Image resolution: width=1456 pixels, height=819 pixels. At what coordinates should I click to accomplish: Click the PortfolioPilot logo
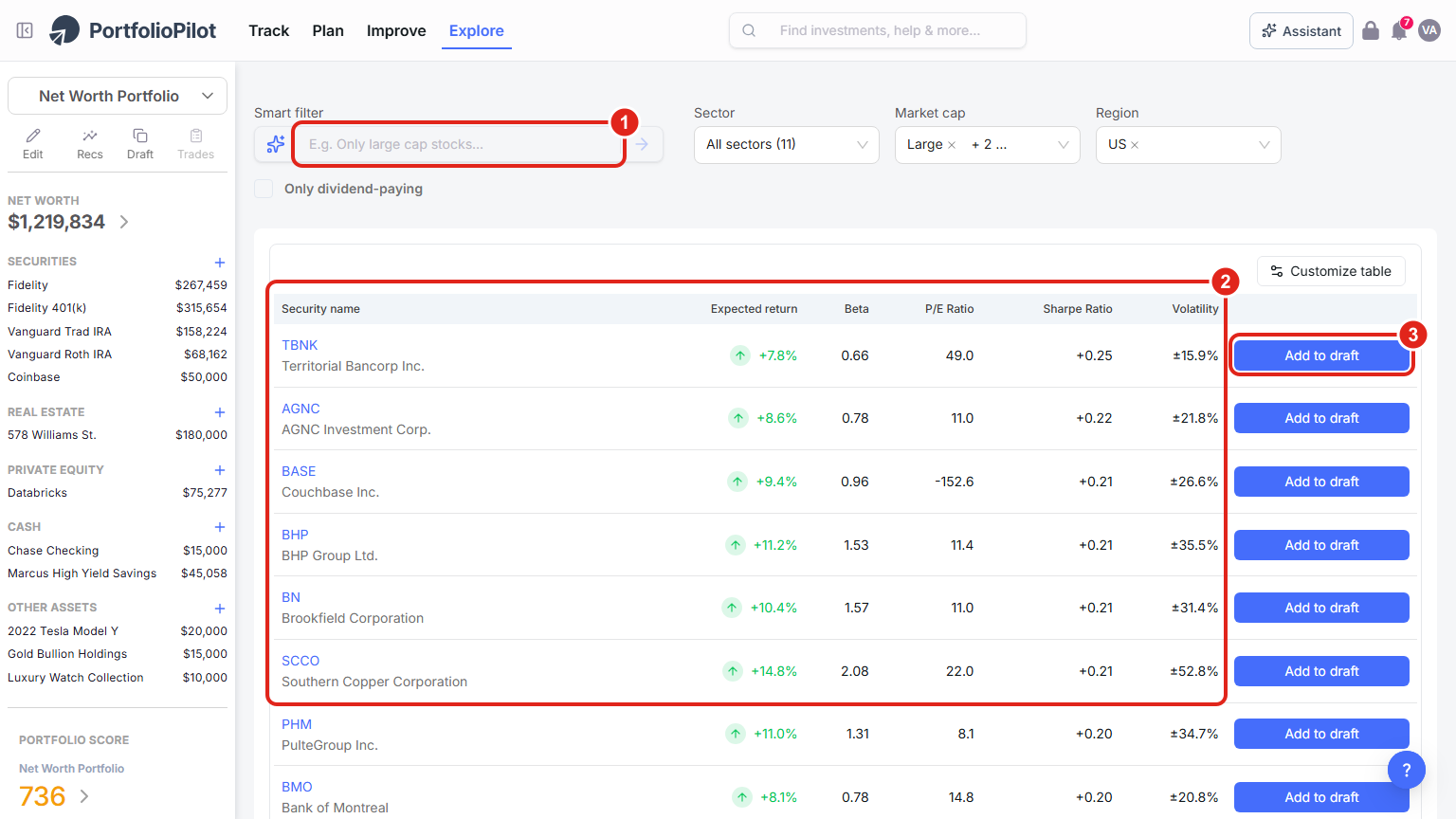tap(133, 30)
